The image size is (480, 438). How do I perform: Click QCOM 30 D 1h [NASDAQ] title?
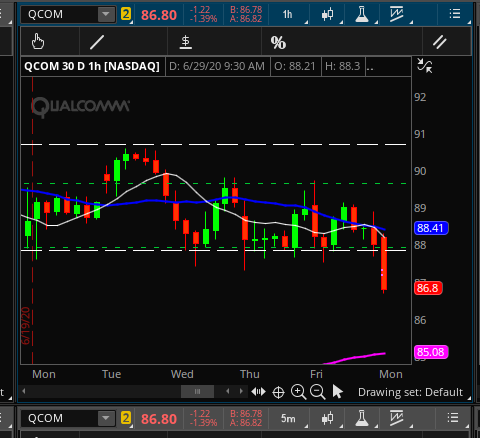[x=92, y=66]
